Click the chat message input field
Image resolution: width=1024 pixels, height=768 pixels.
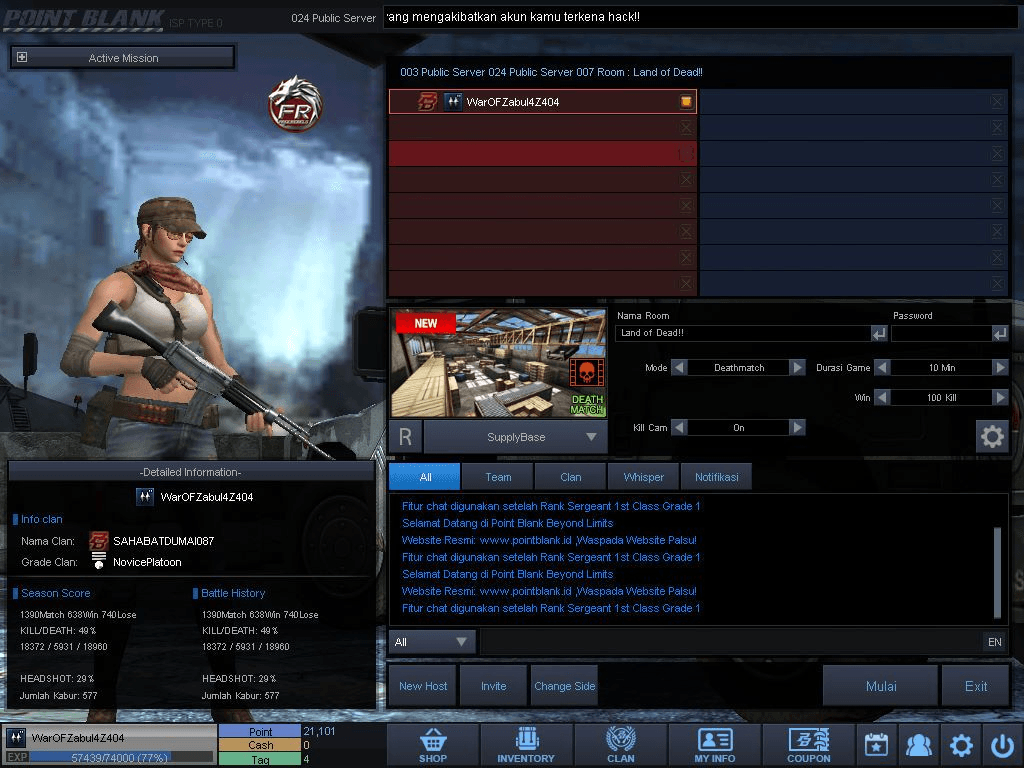click(730, 642)
